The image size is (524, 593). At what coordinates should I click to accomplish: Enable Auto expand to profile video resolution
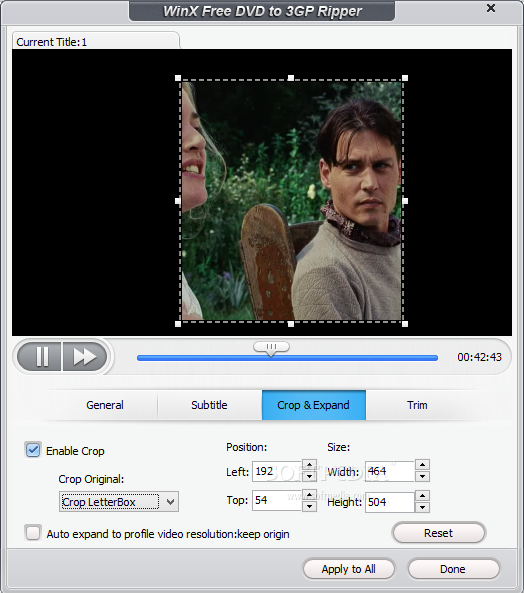33,533
